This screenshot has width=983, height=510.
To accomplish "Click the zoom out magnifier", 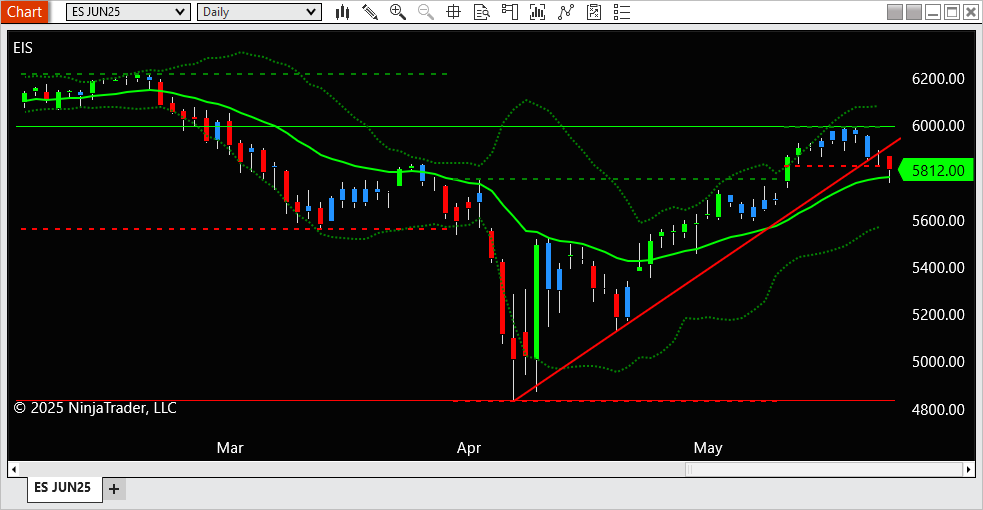I will [426, 12].
